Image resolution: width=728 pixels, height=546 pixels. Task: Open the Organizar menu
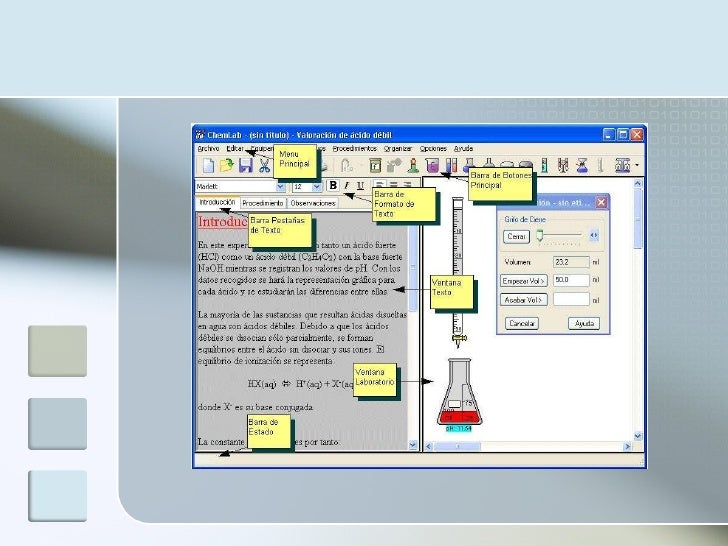pyautogui.click(x=398, y=149)
